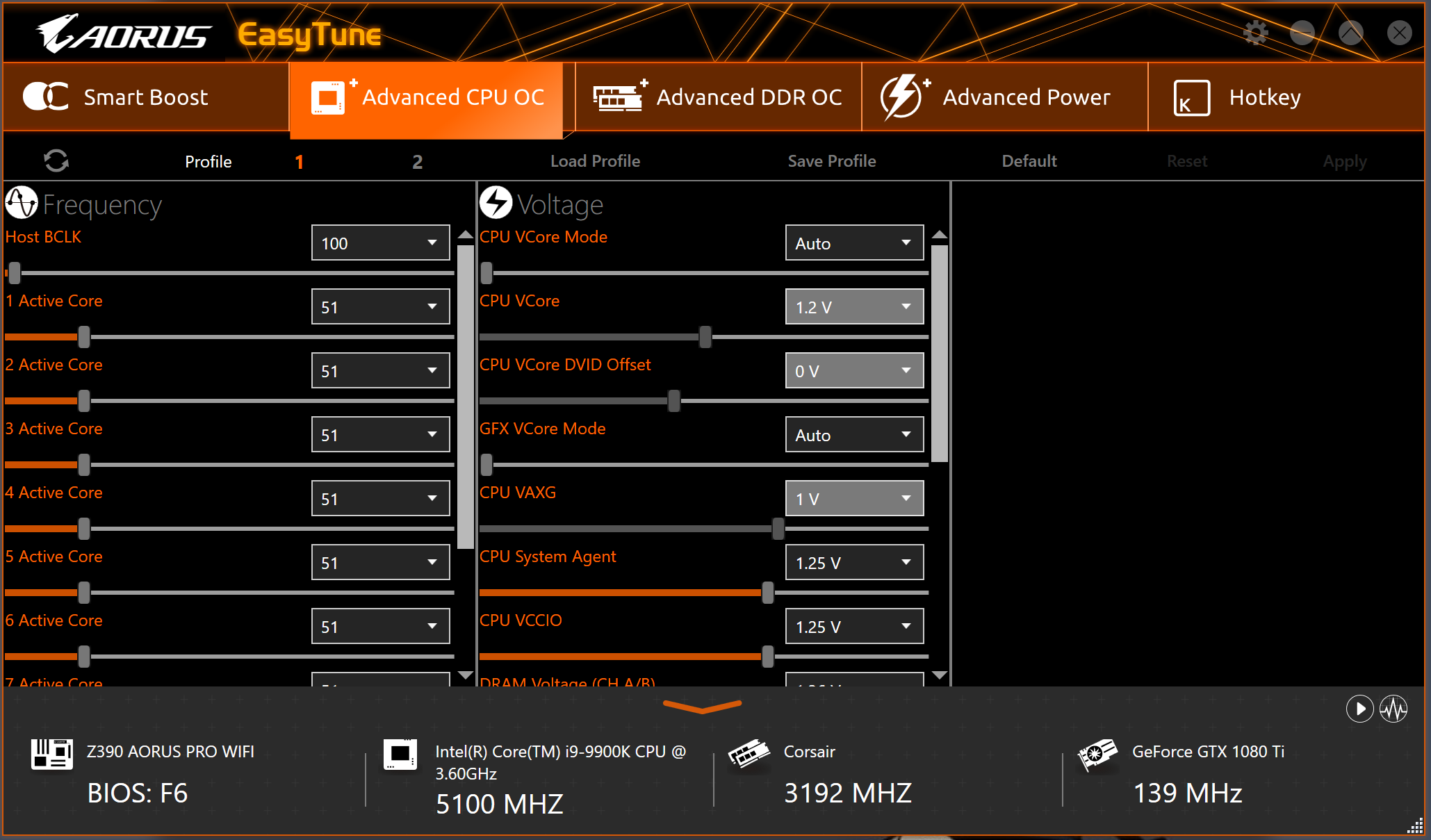Click the AORUS eagle logo
The height and width of the screenshot is (840, 1431).
click(124, 33)
